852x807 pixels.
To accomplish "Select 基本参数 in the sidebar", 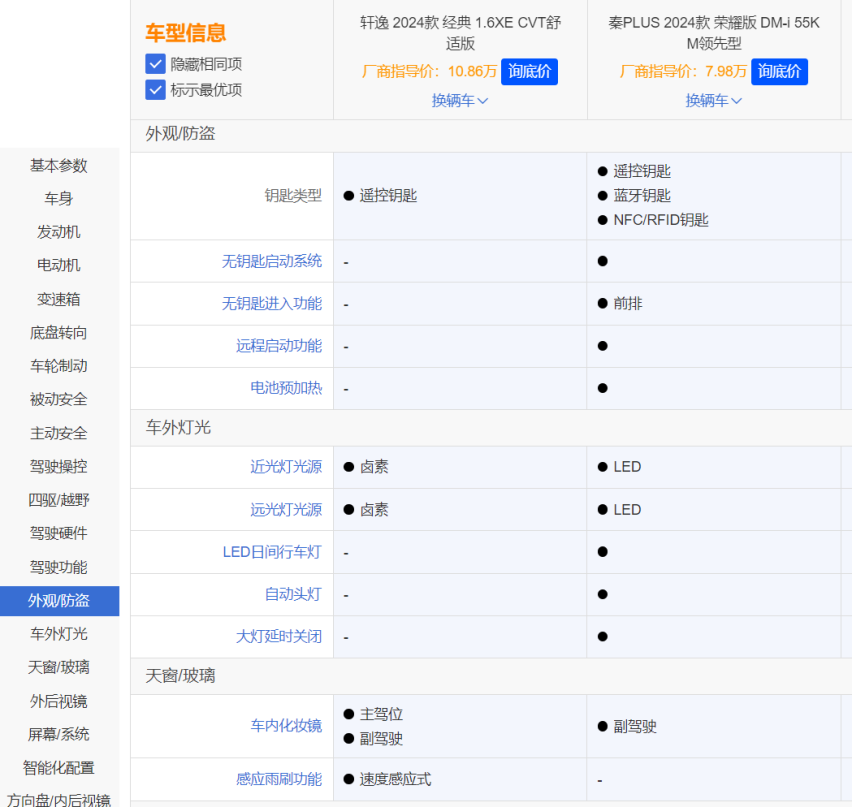I will pos(59,165).
